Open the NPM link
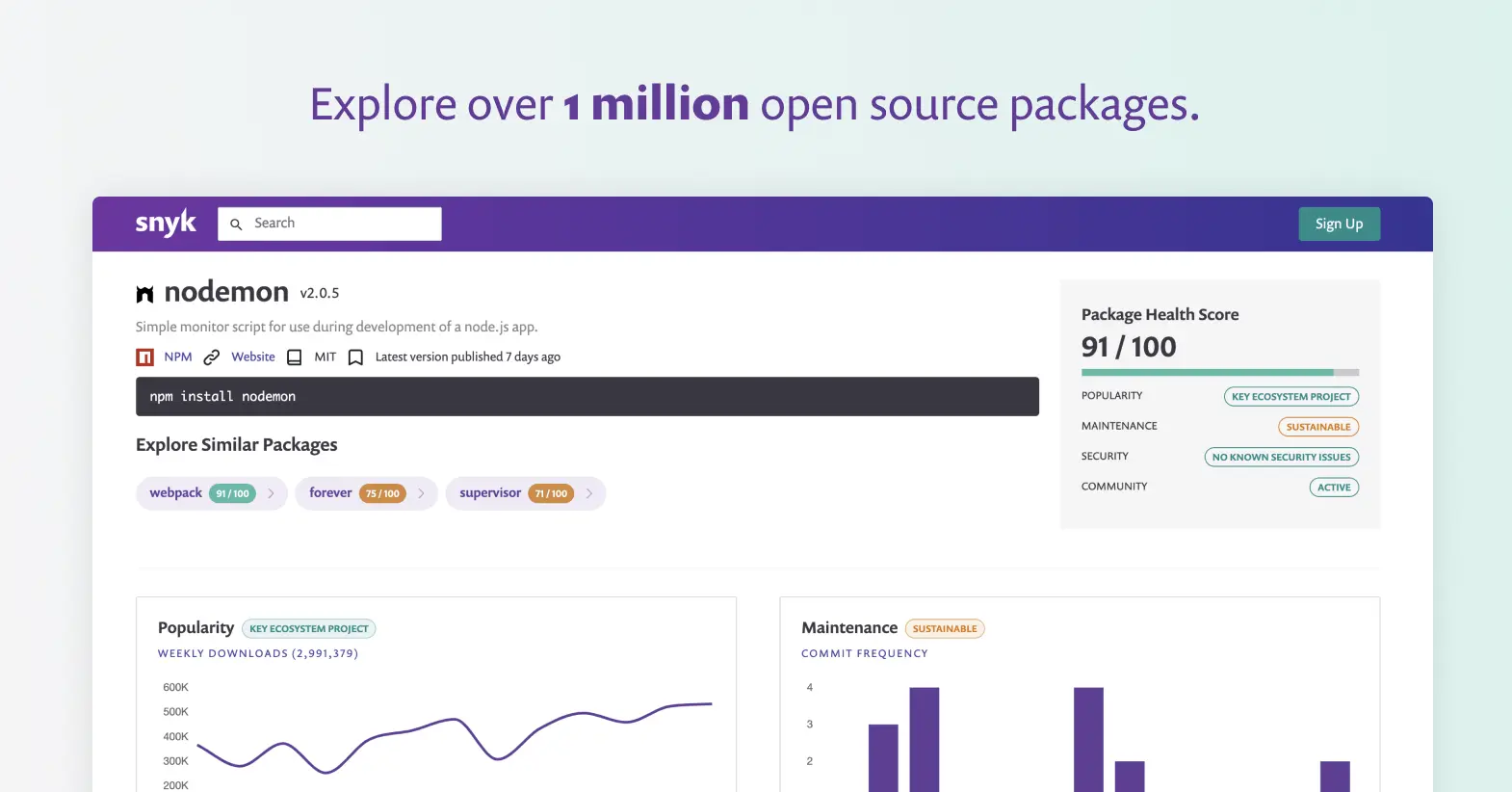 point(178,356)
